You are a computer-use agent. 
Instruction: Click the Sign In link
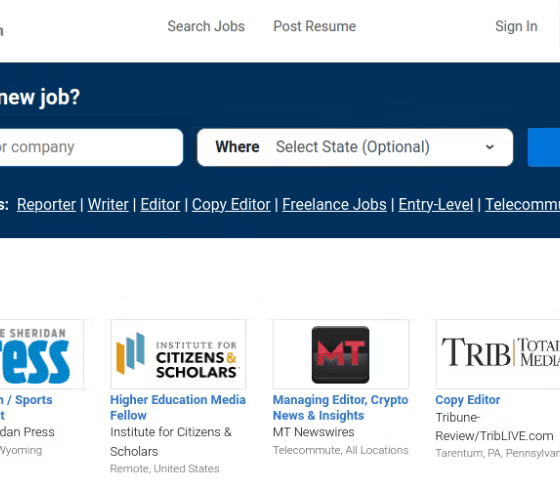516,26
